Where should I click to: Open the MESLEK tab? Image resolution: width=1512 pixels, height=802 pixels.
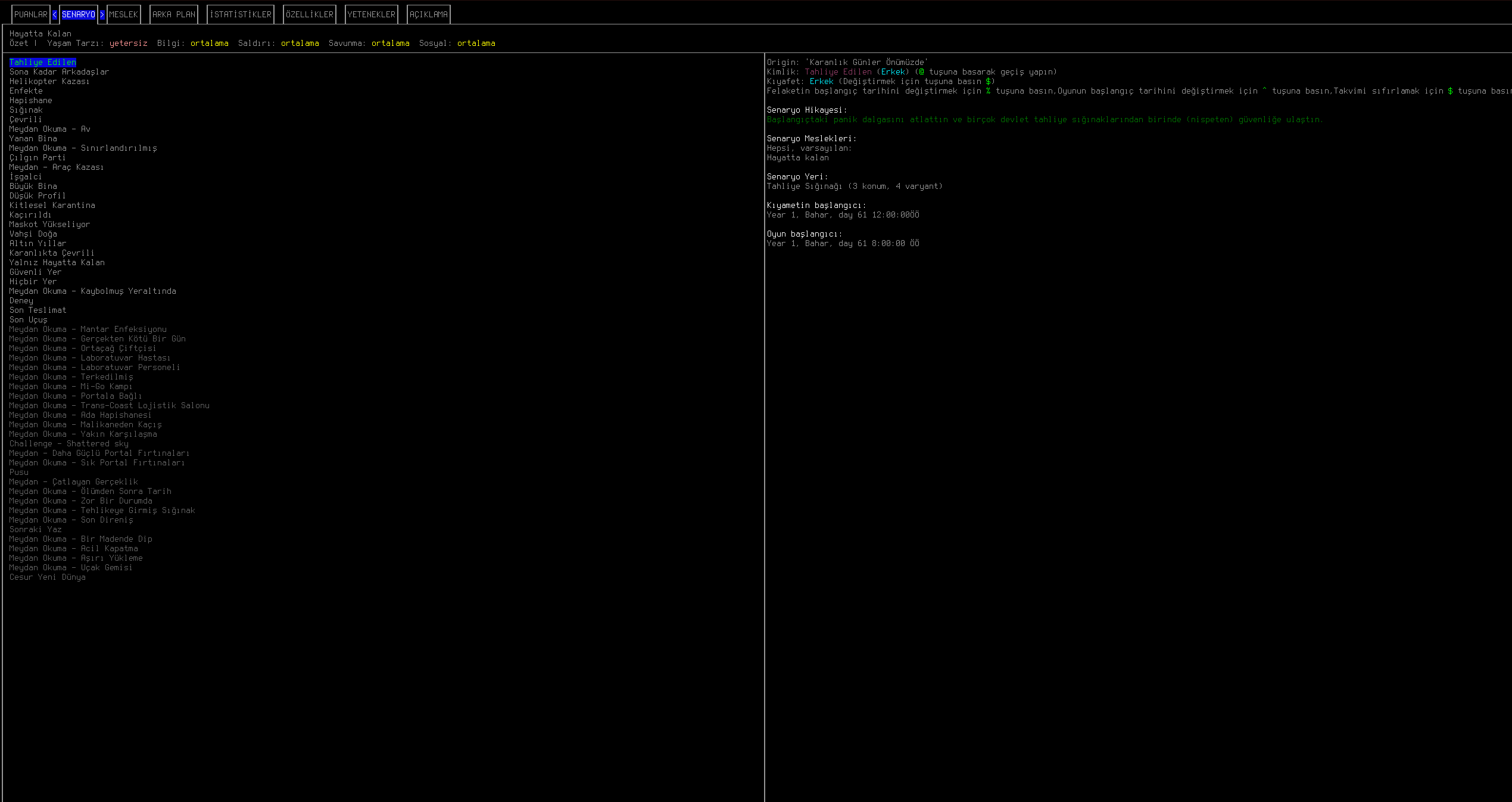[x=123, y=14]
